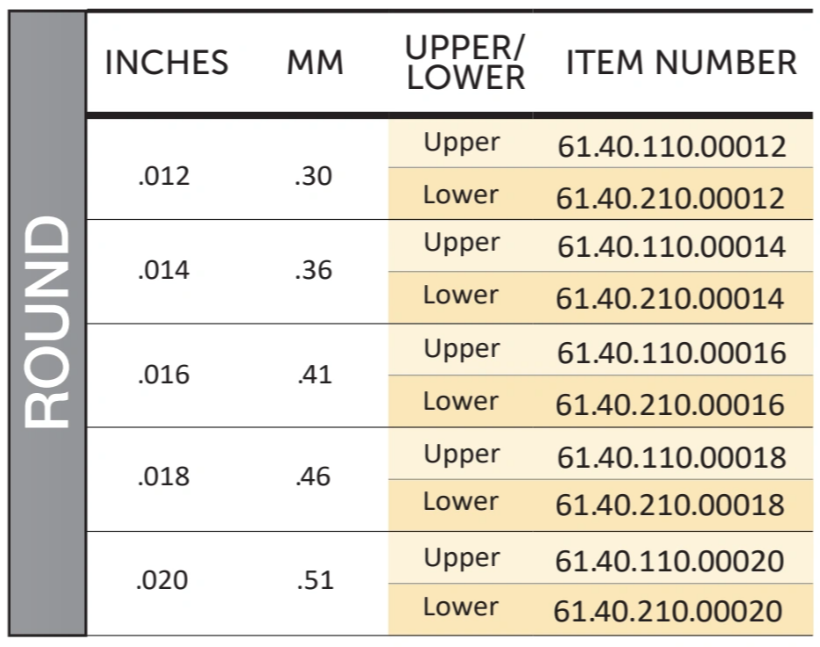Click item number 61.40.110.00018
820x647 pixels.
point(671,457)
